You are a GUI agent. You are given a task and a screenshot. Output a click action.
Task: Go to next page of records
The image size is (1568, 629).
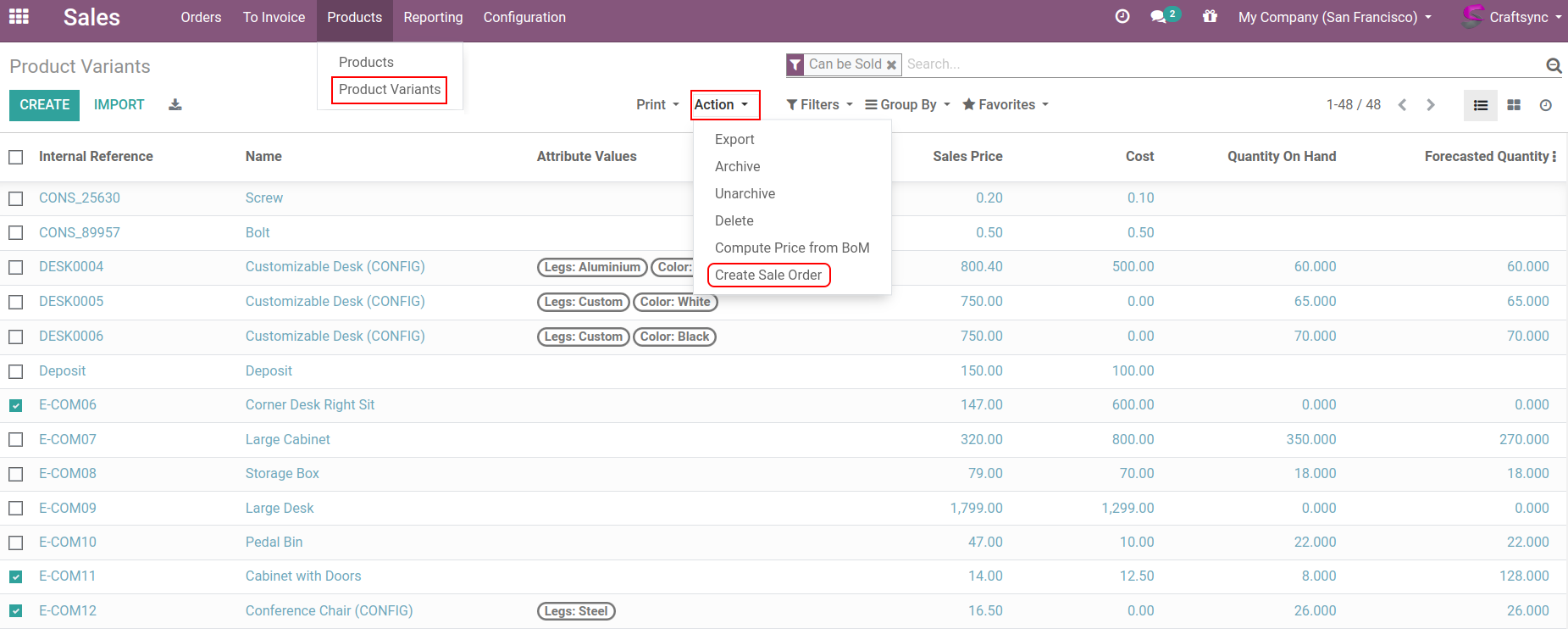[x=1431, y=105]
